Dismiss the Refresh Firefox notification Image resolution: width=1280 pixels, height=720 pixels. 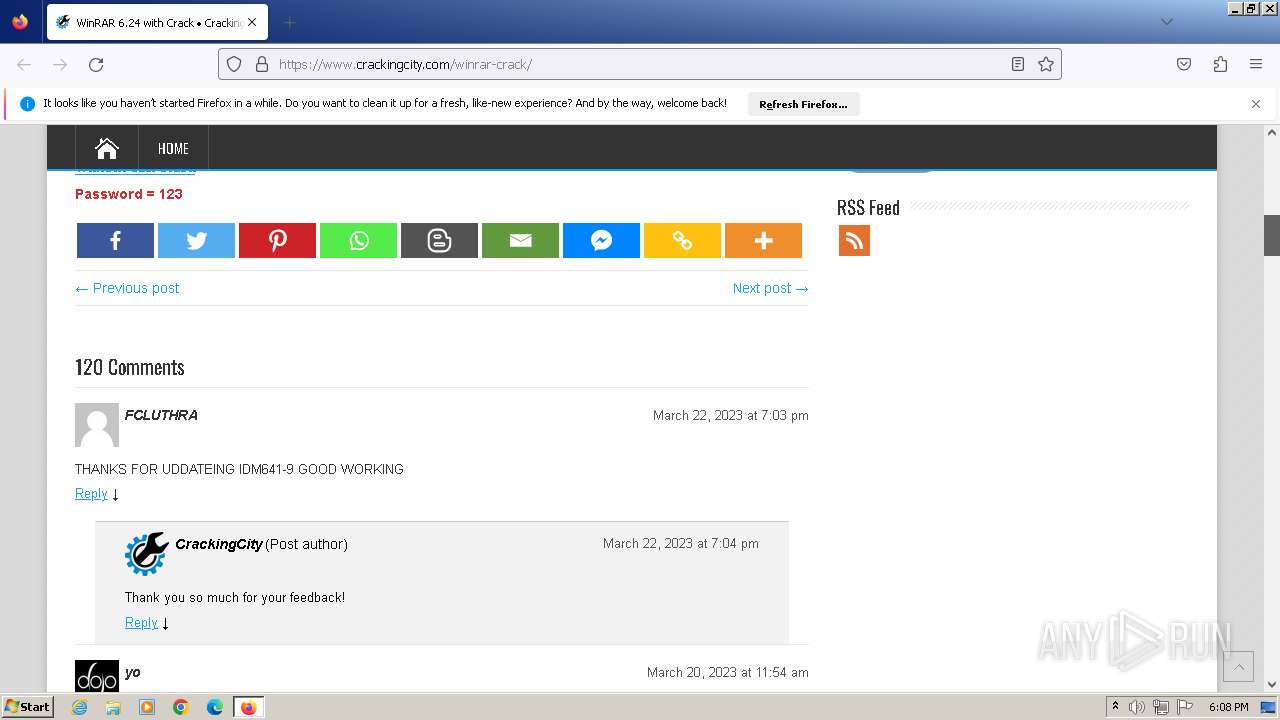(1256, 104)
